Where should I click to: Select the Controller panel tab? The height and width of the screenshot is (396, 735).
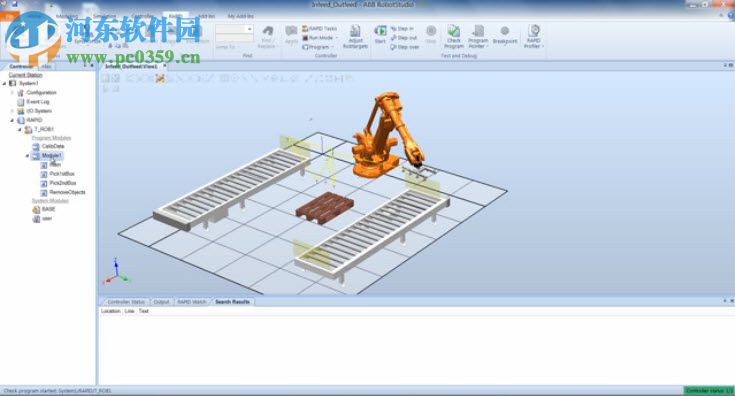pyautogui.click(x=21, y=66)
